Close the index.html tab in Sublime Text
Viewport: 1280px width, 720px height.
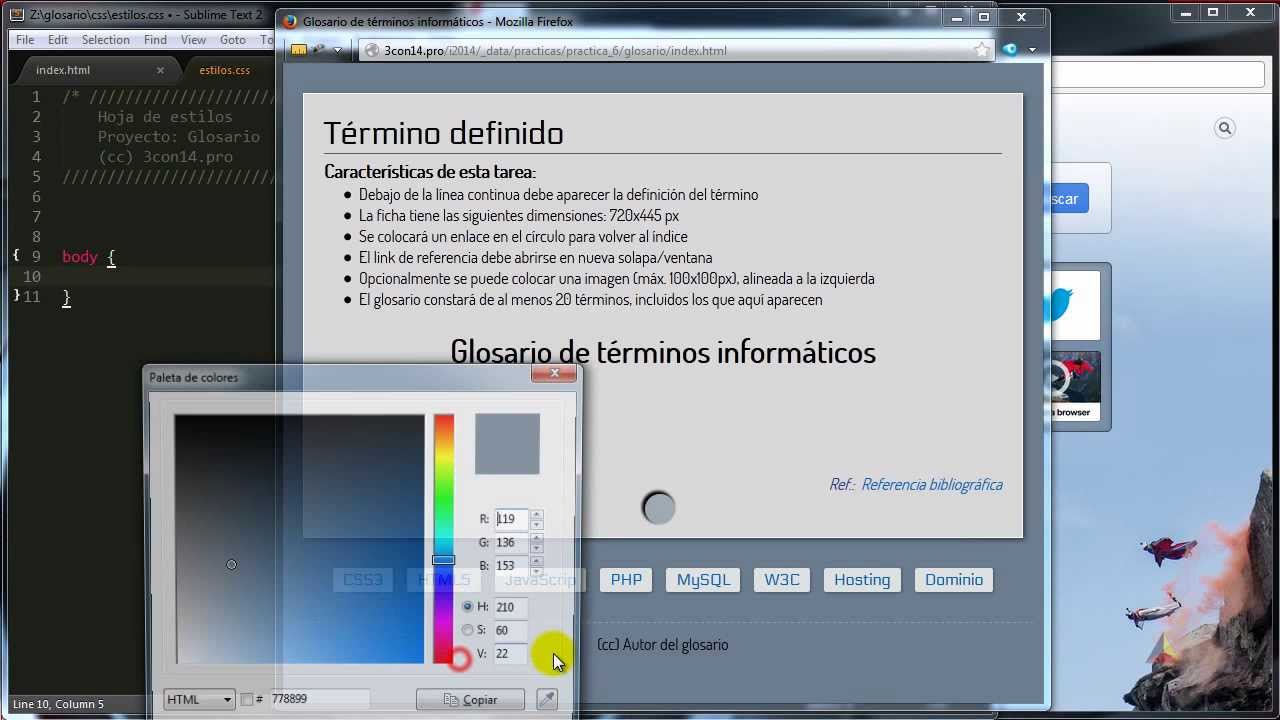tap(160, 70)
